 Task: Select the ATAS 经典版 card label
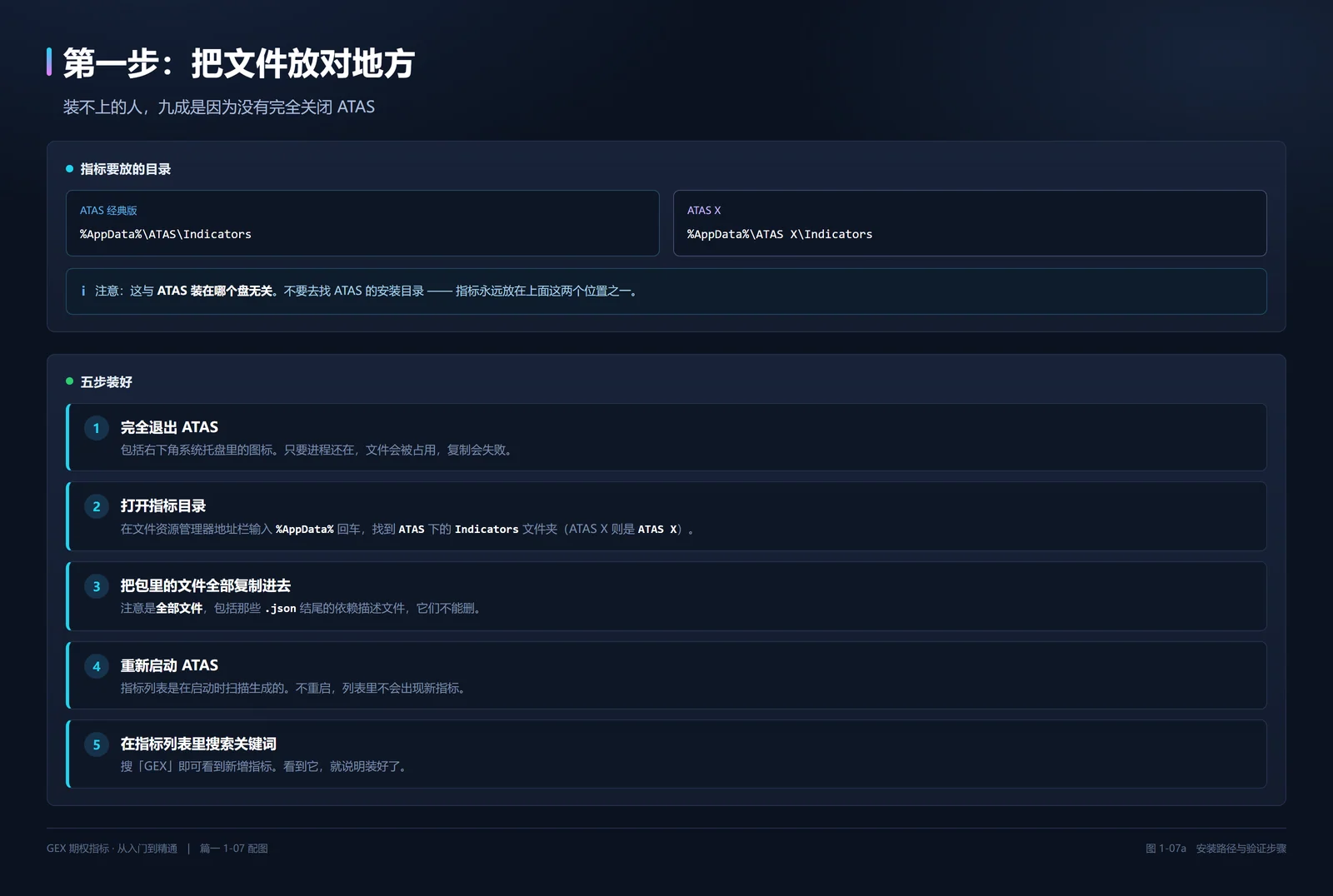coord(108,211)
